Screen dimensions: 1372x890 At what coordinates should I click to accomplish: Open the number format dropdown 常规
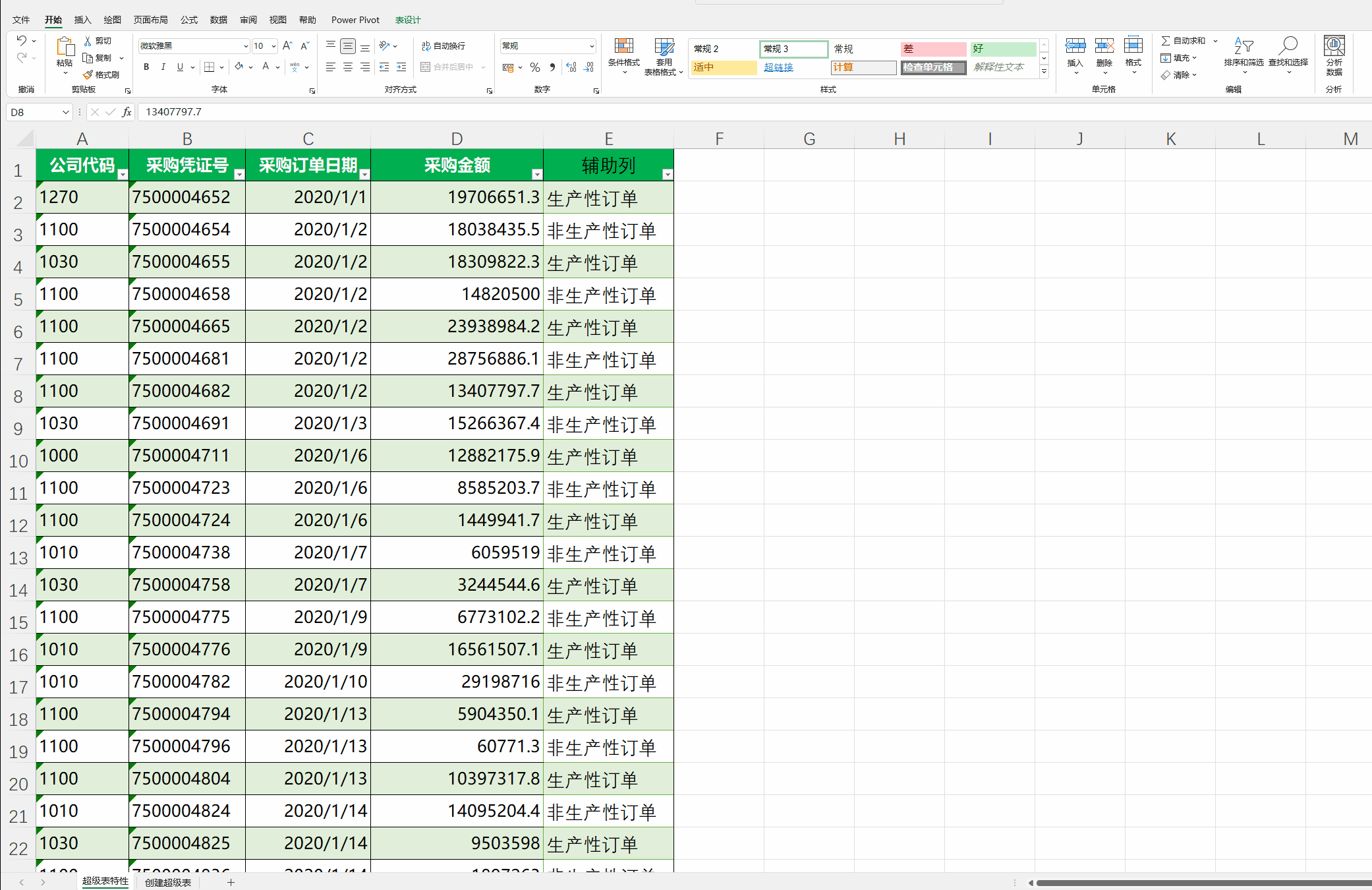(x=591, y=45)
